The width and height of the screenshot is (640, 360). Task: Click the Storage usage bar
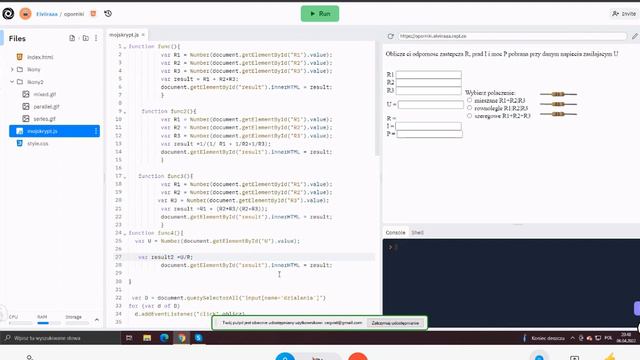tap(77, 323)
